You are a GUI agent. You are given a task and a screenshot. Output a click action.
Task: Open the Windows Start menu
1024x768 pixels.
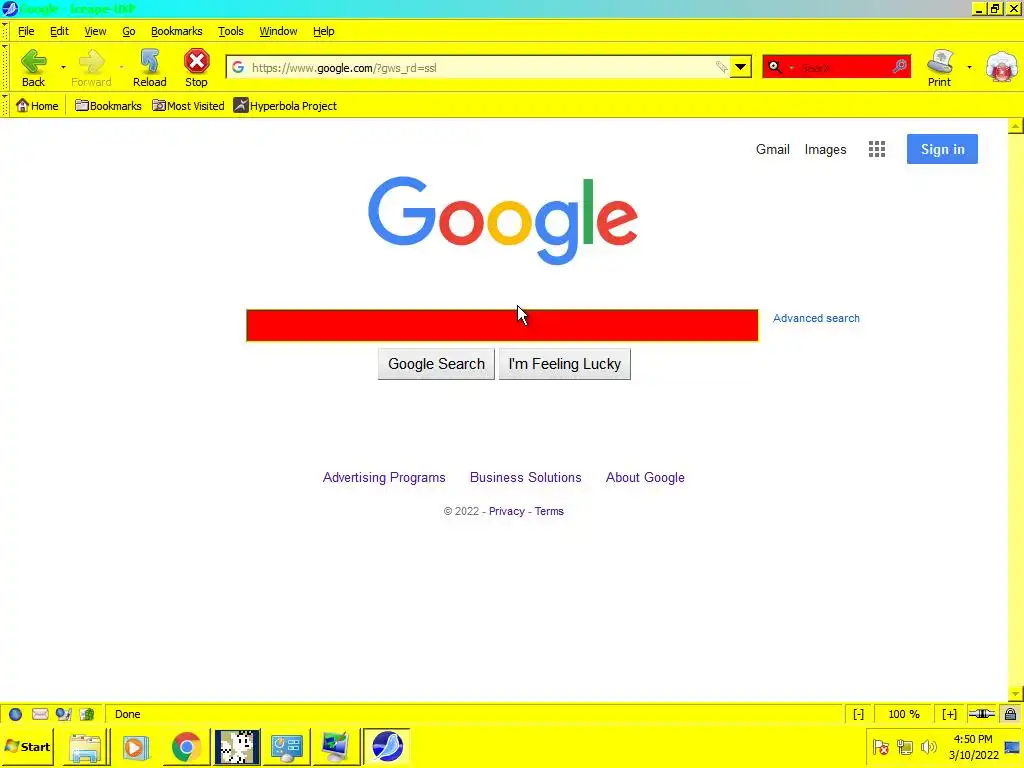(x=27, y=746)
